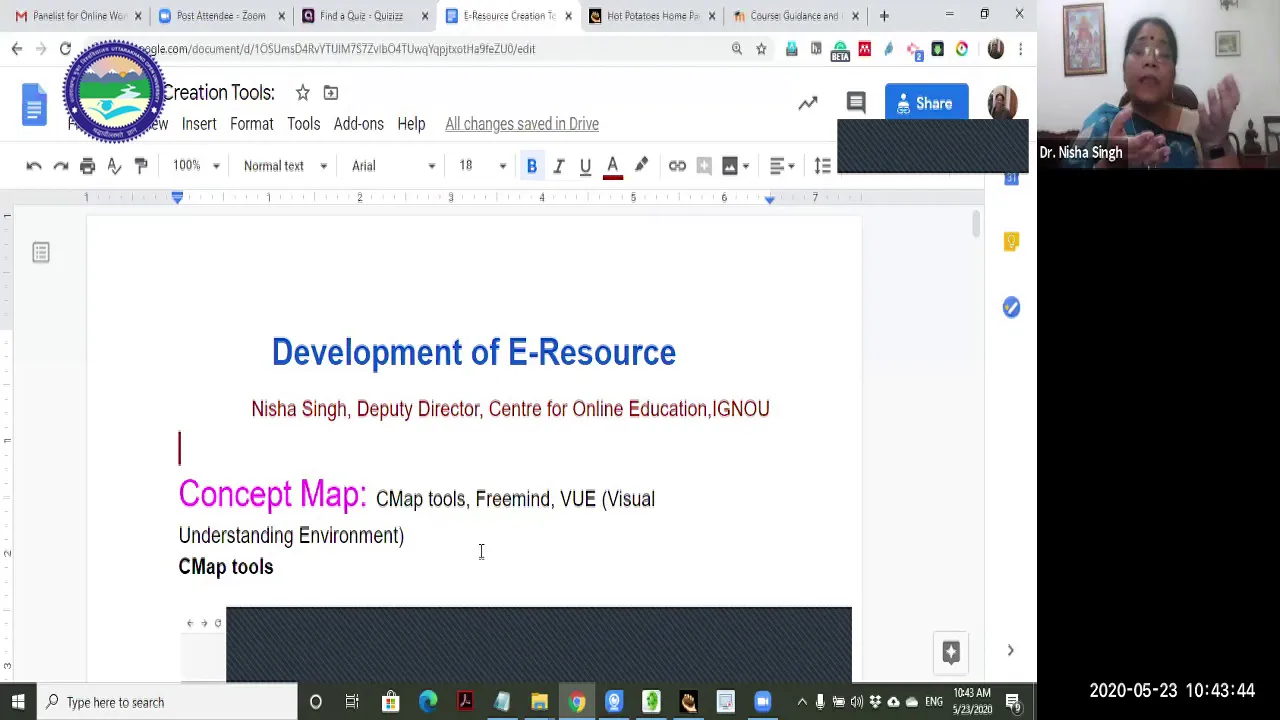Viewport: 1280px width, 720px height.
Task: Click the Explore button at bottom right
Action: pyautogui.click(x=951, y=652)
